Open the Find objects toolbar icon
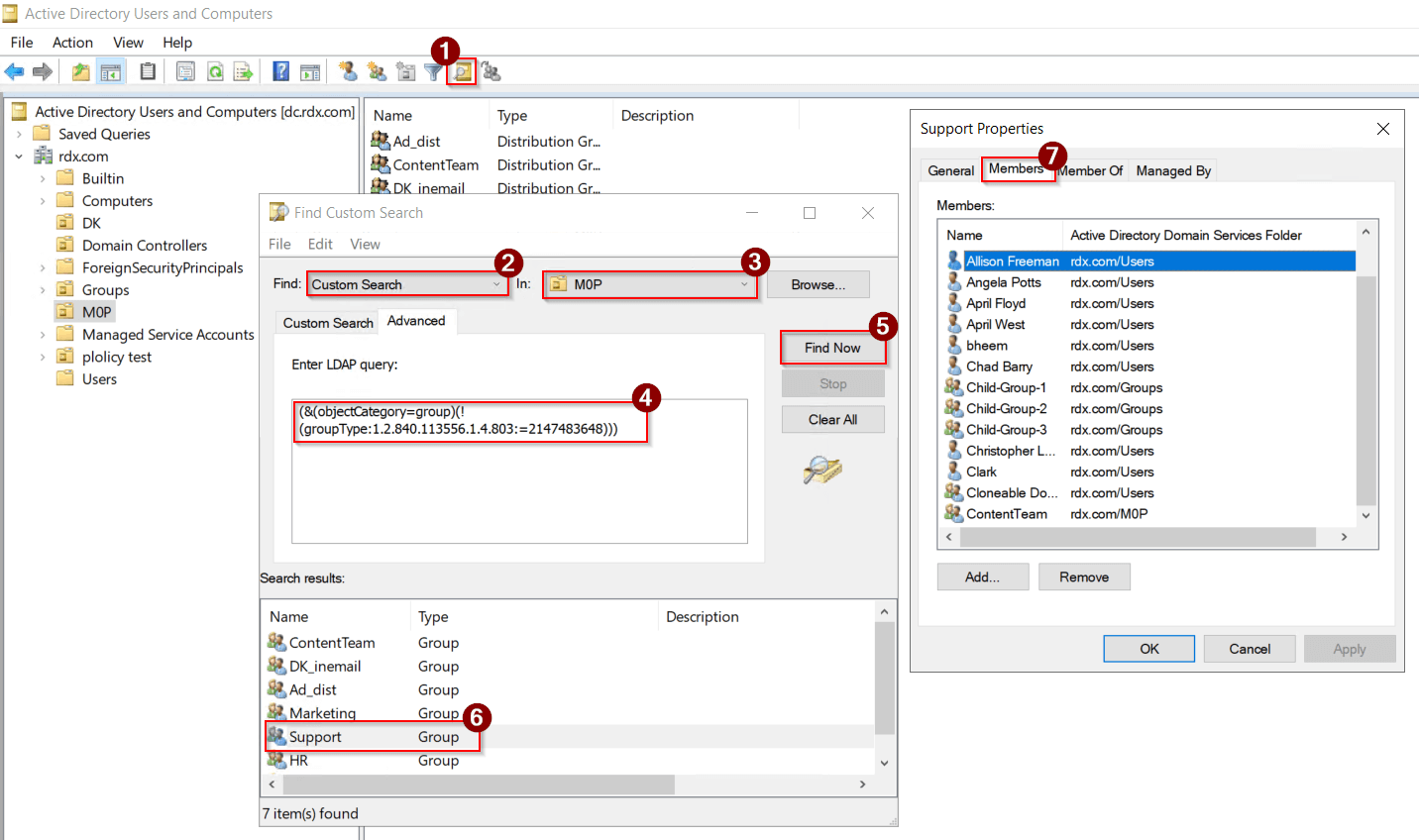Viewport: 1419px width, 840px height. pyautogui.click(x=461, y=70)
